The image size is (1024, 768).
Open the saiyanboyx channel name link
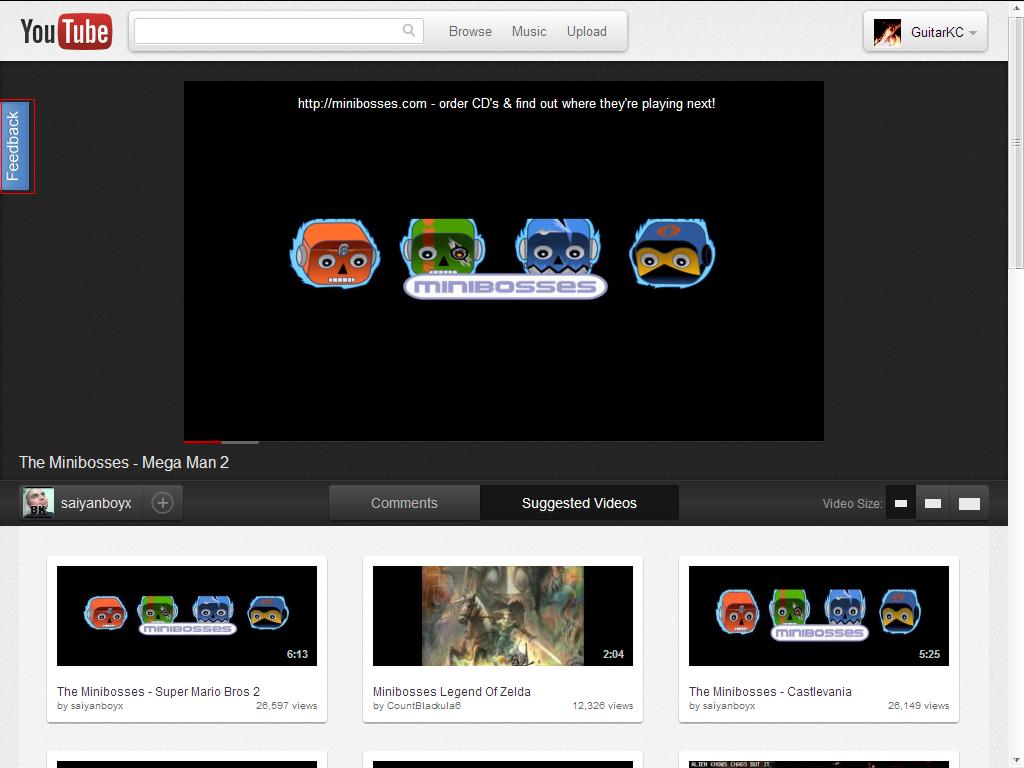click(x=96, y=503)
